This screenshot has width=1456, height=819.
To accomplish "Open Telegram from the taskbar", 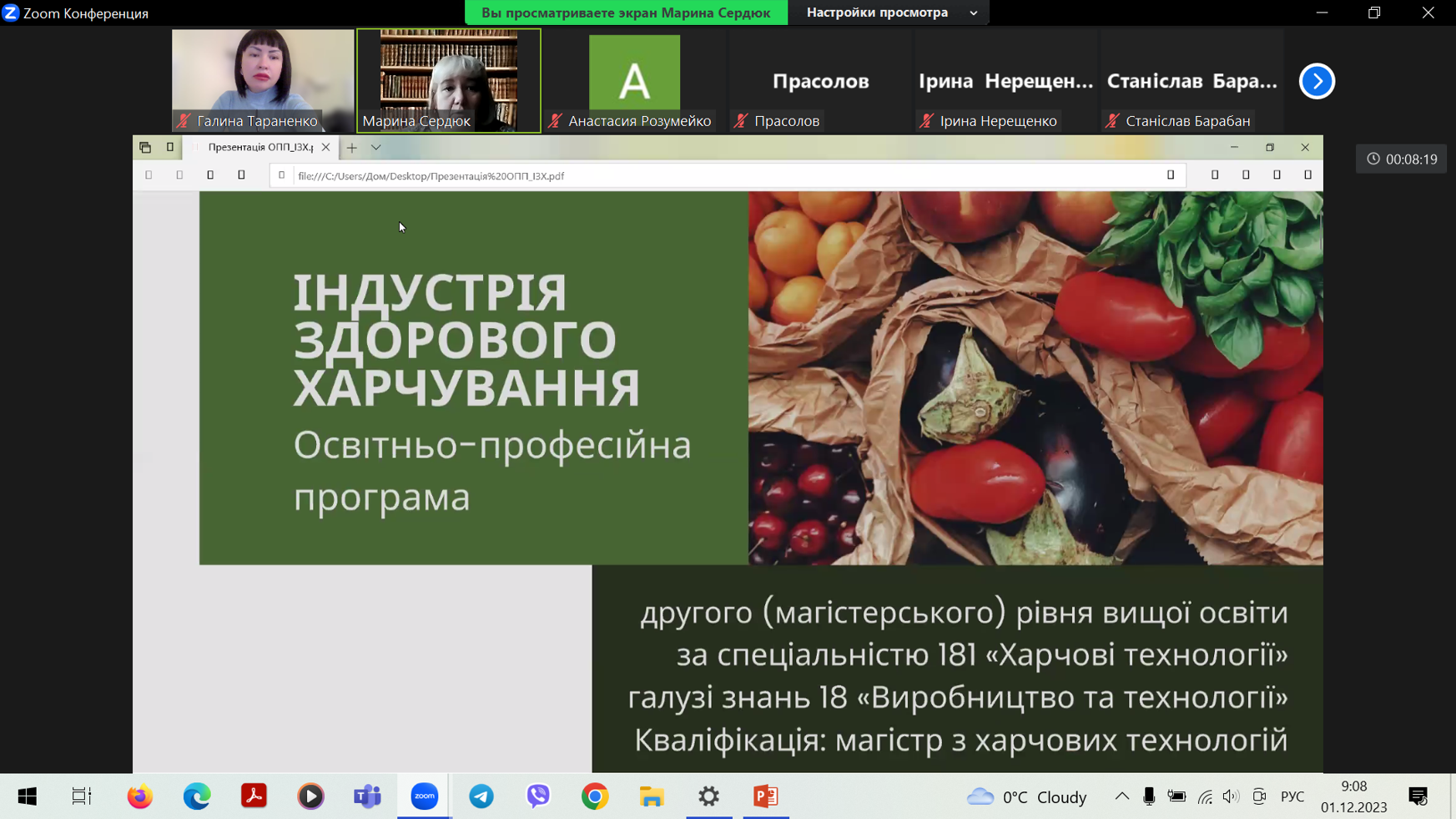I will 481,796.
